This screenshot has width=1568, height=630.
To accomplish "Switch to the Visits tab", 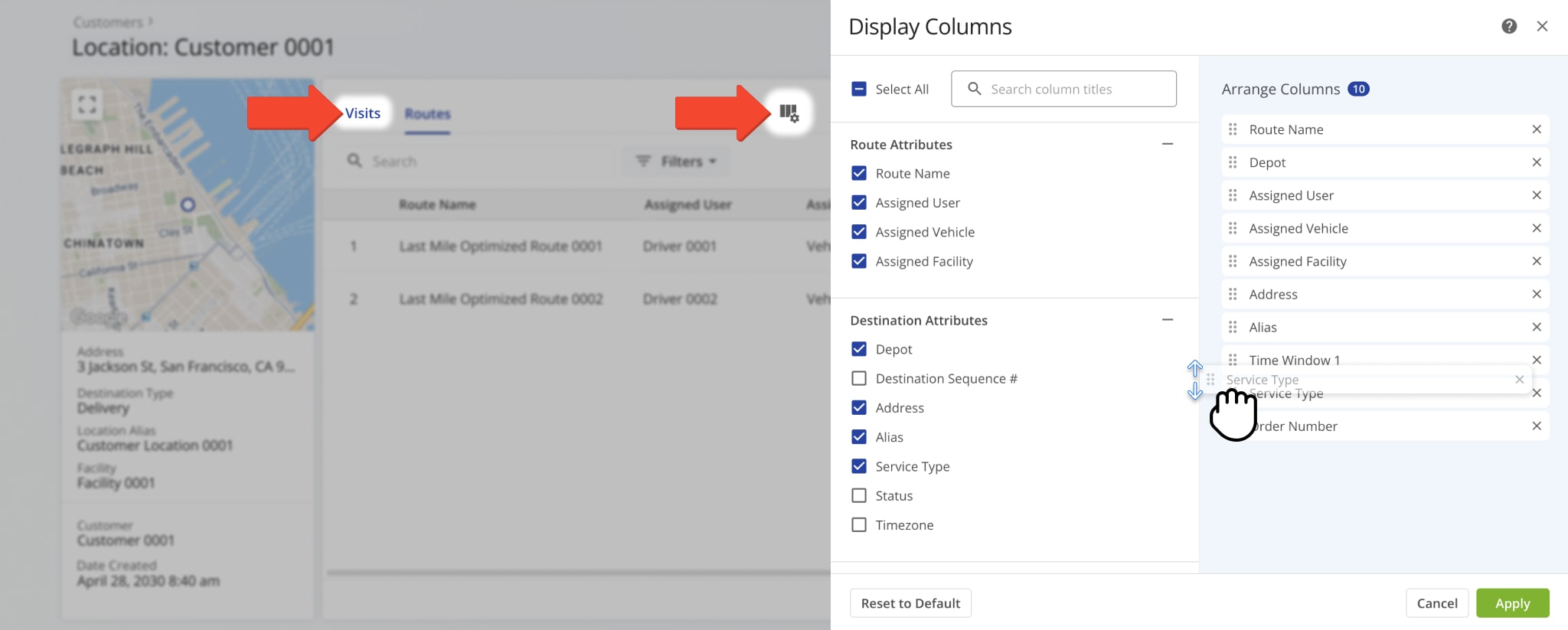I will [362, 113].
